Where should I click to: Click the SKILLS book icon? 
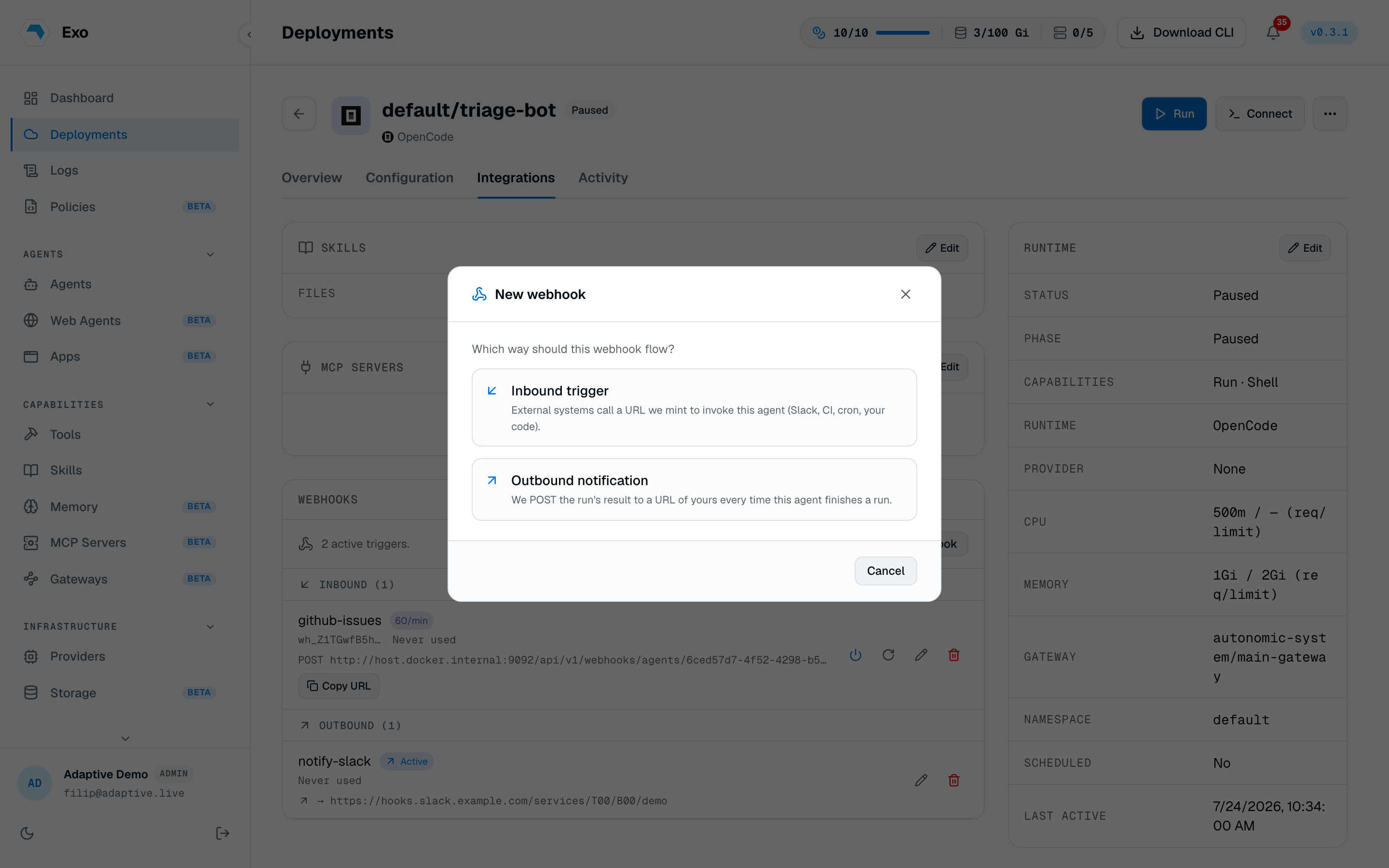305,248
